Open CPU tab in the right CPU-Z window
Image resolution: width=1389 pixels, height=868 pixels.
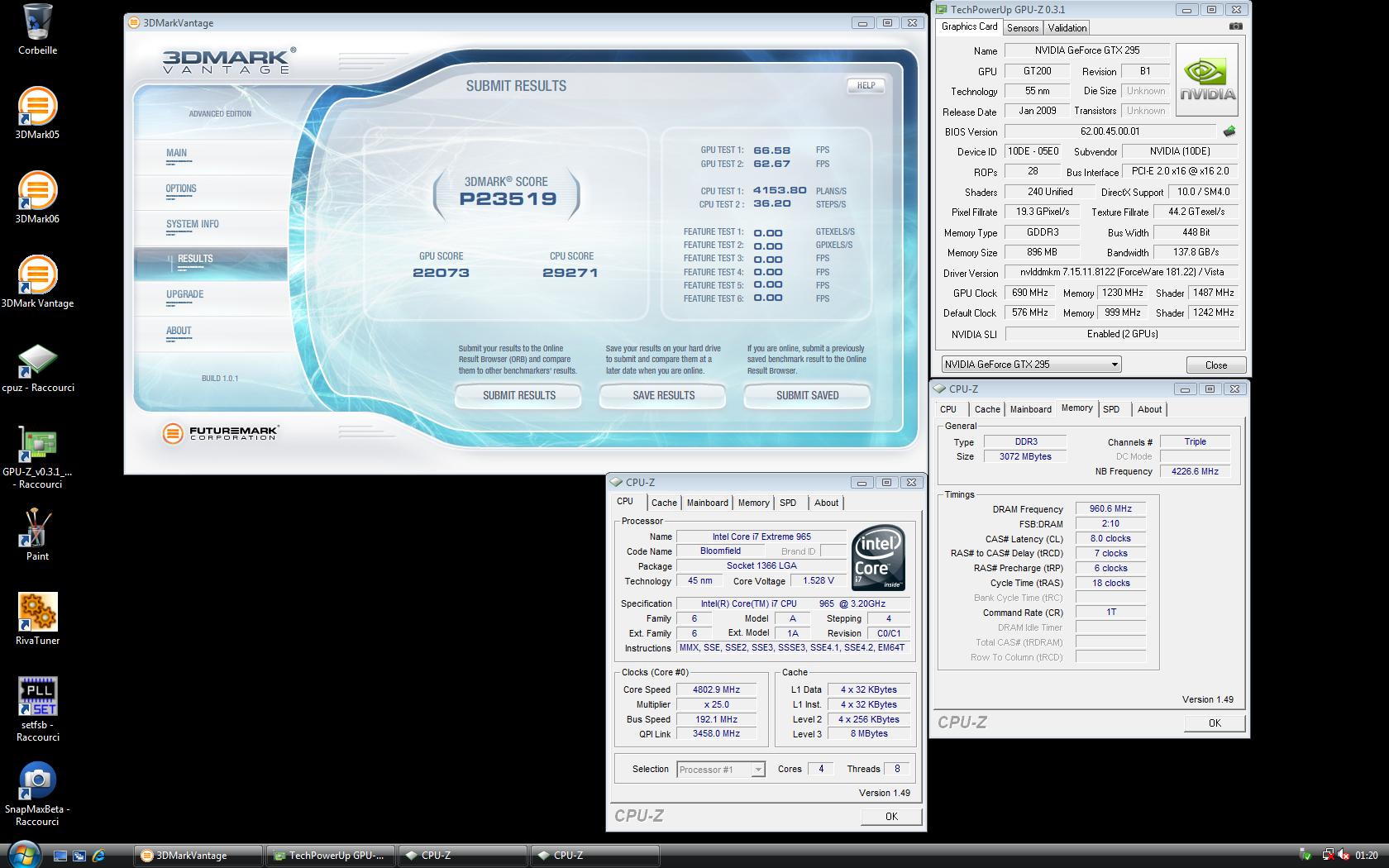[948, 409]
